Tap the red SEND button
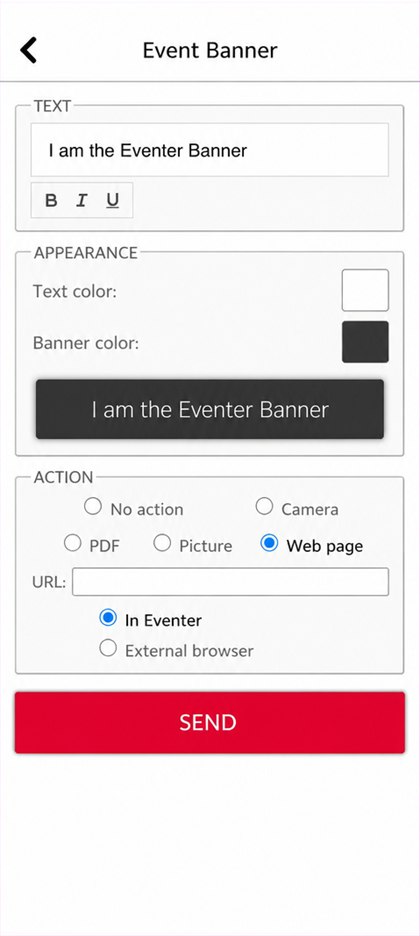Image resolution: width=420 pixels, height=936 pixels. click(210, 722)
